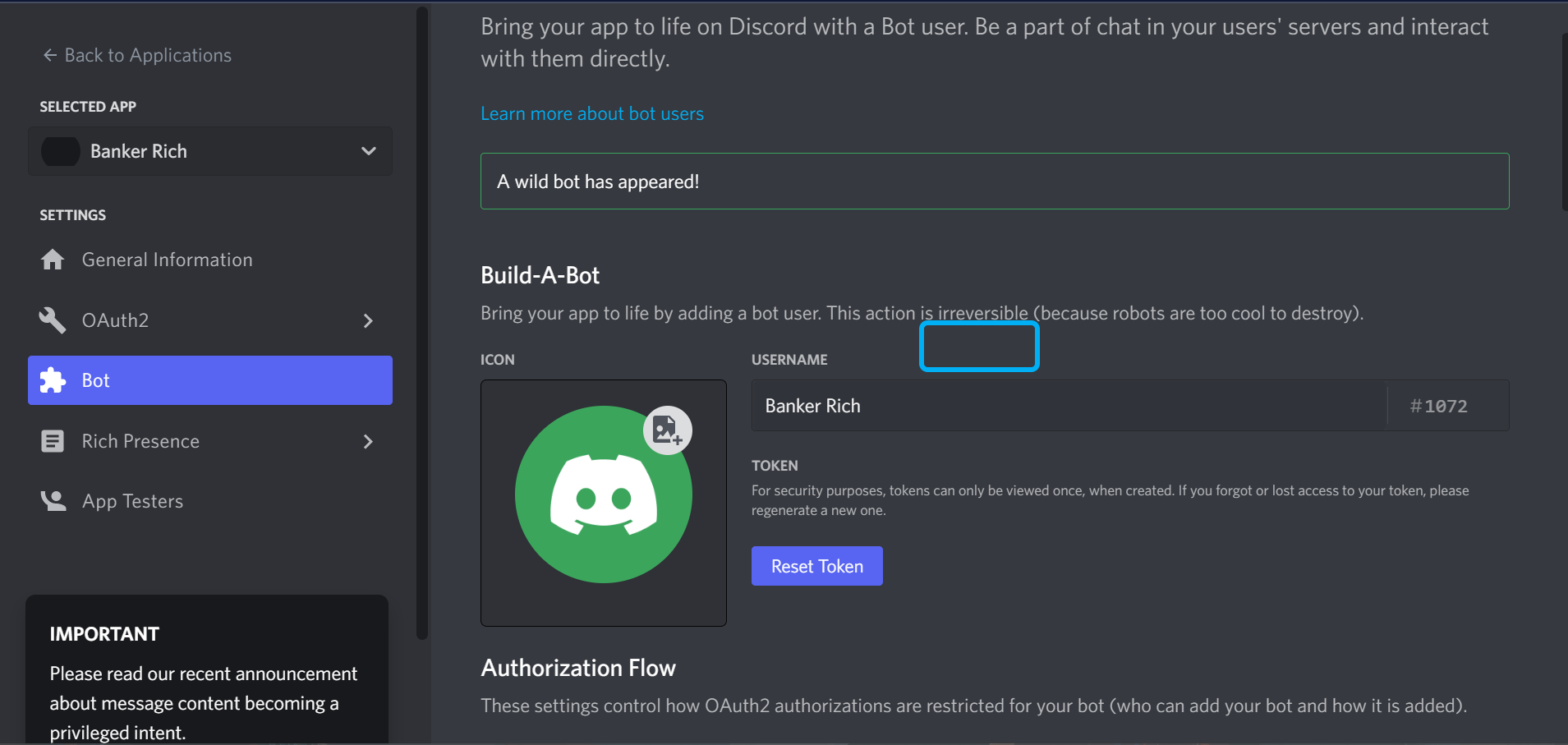Click the #1072 discriminator text
The height and width of the screenshot is (745, 1568).
click(x=1439, y=406)
